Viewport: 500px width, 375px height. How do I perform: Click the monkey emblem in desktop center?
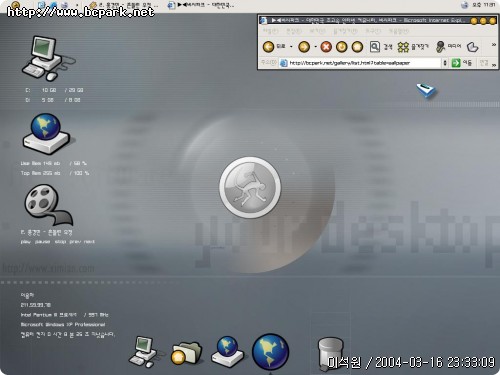point(250,187)
